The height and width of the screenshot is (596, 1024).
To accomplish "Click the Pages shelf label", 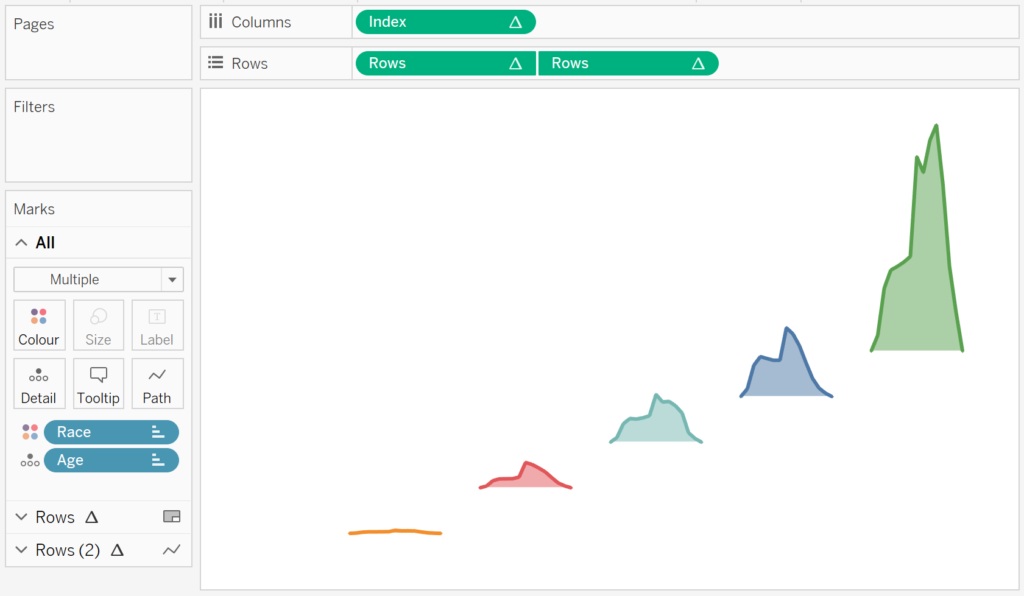I will click(x=34, y=24).
